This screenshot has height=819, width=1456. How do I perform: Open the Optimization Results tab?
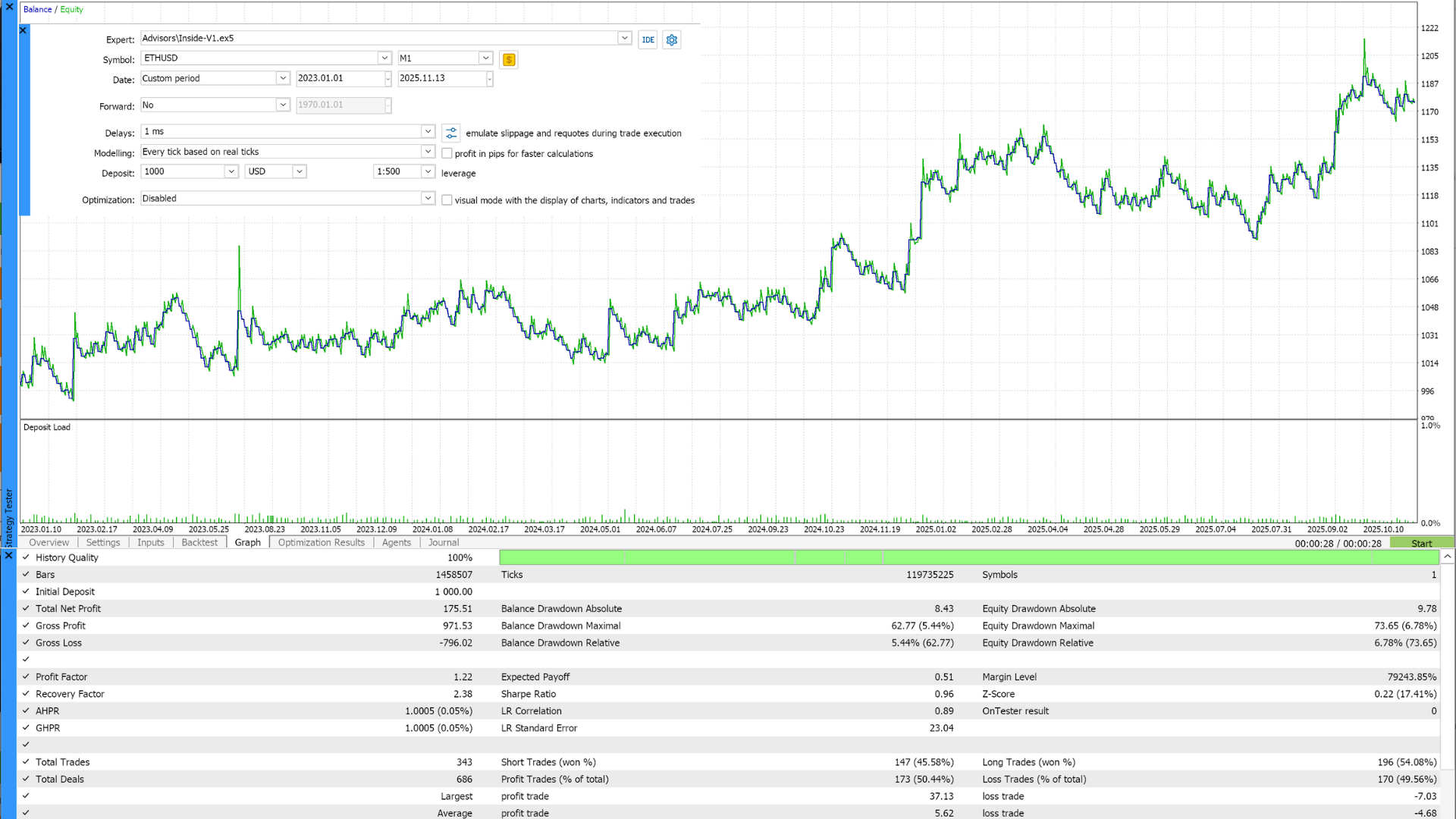pos(321,542)
